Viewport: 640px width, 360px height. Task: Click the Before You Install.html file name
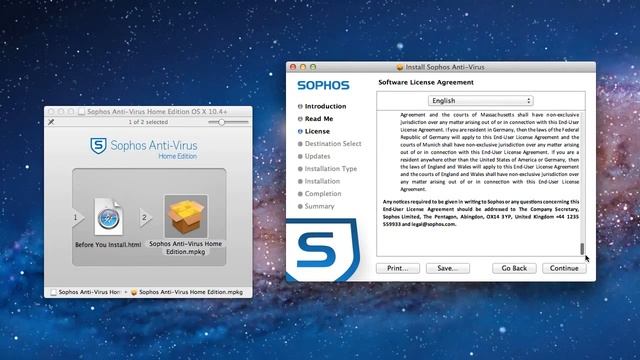(x=108, y=244)
